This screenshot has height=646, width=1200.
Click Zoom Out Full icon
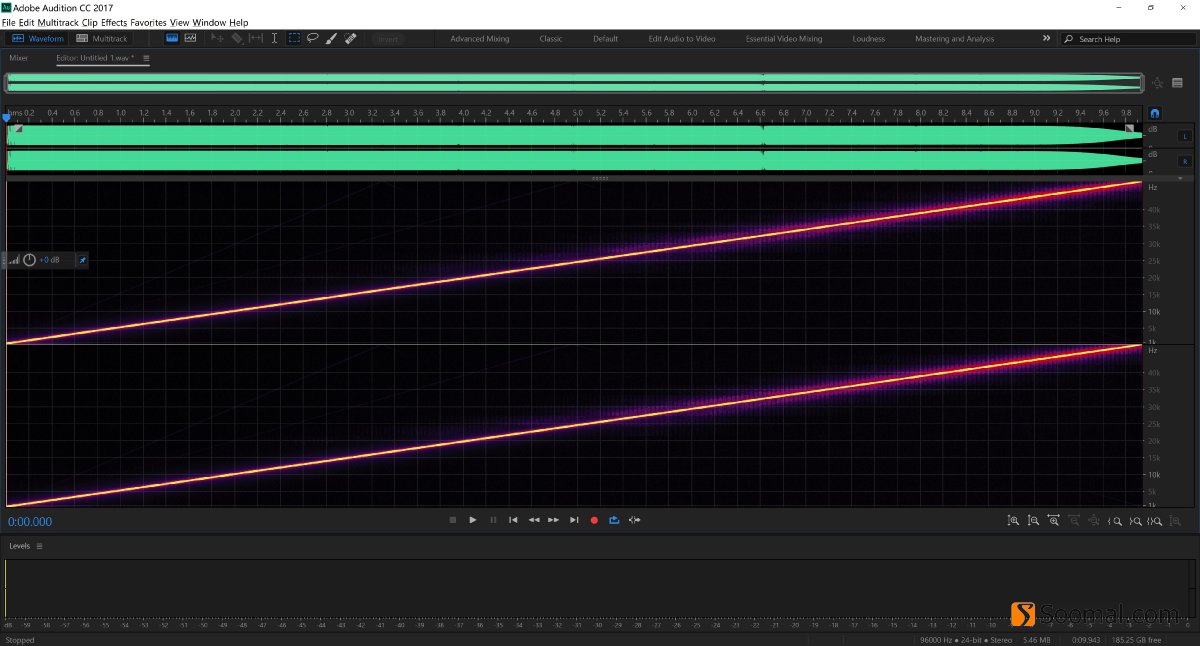[x=1094, y=520]
